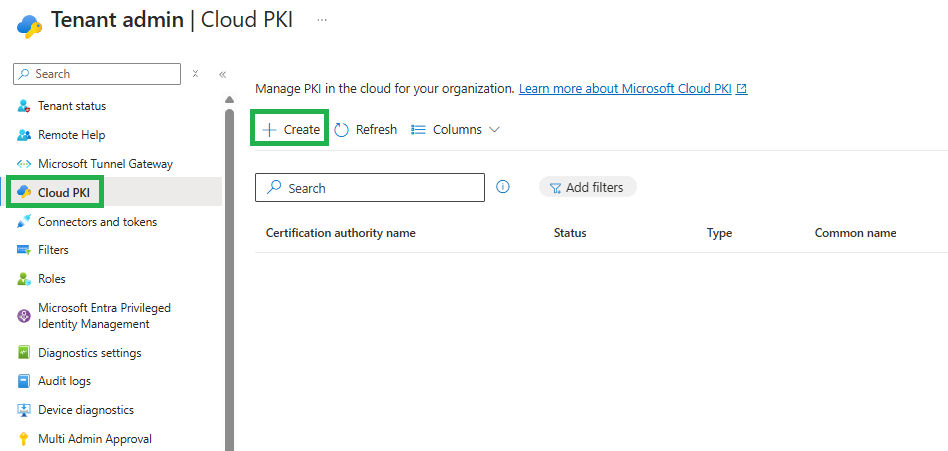Screen dimensions: 948x451
Task: Click the certification authority Search field
Action: (x=380, y=188)
